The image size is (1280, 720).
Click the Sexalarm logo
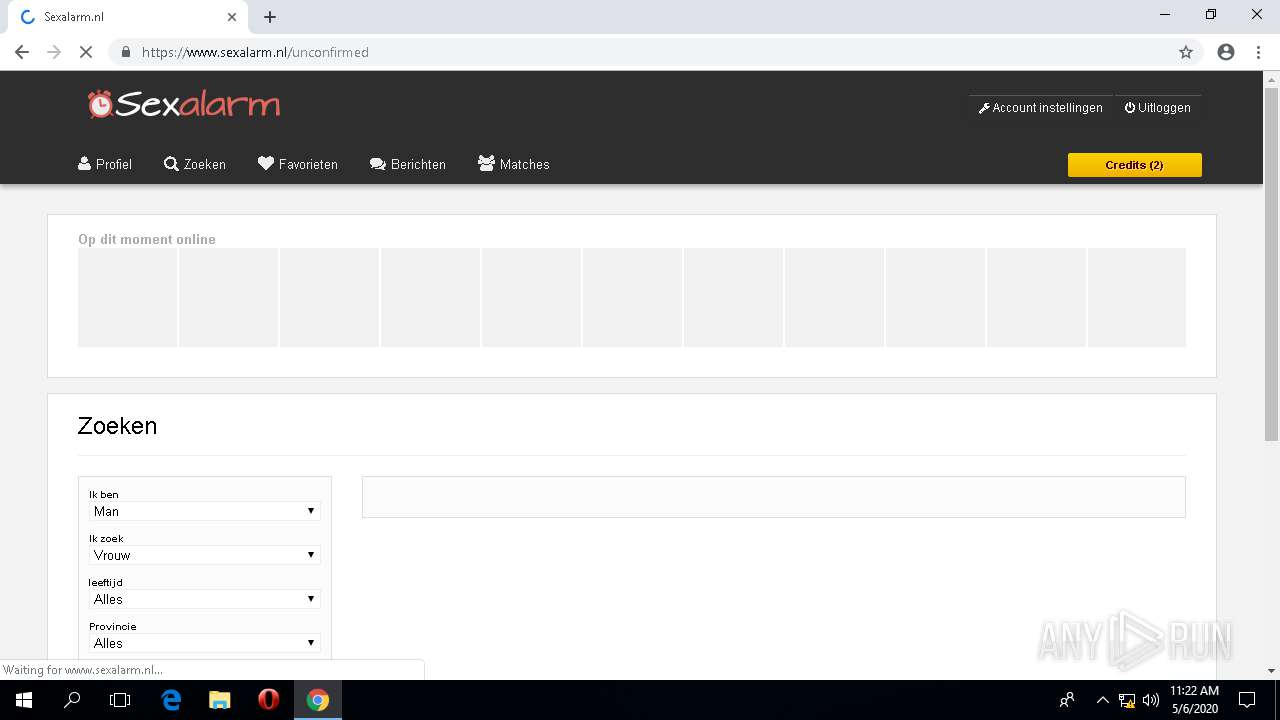point(184,104)
